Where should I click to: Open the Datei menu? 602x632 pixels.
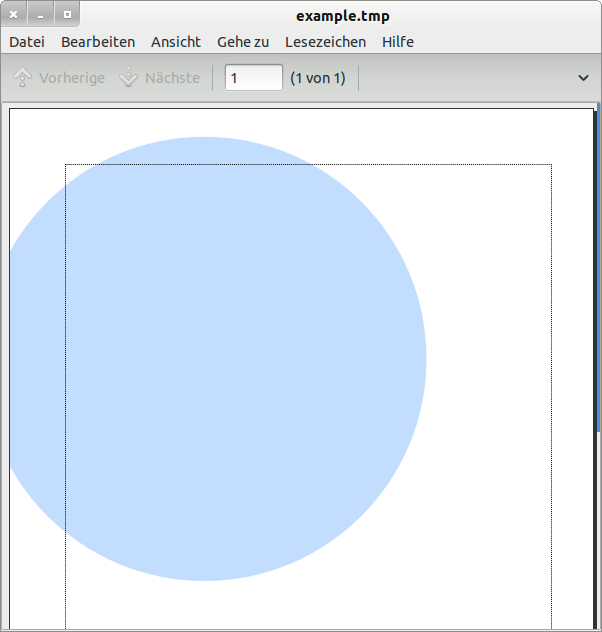tap(27, 42)
